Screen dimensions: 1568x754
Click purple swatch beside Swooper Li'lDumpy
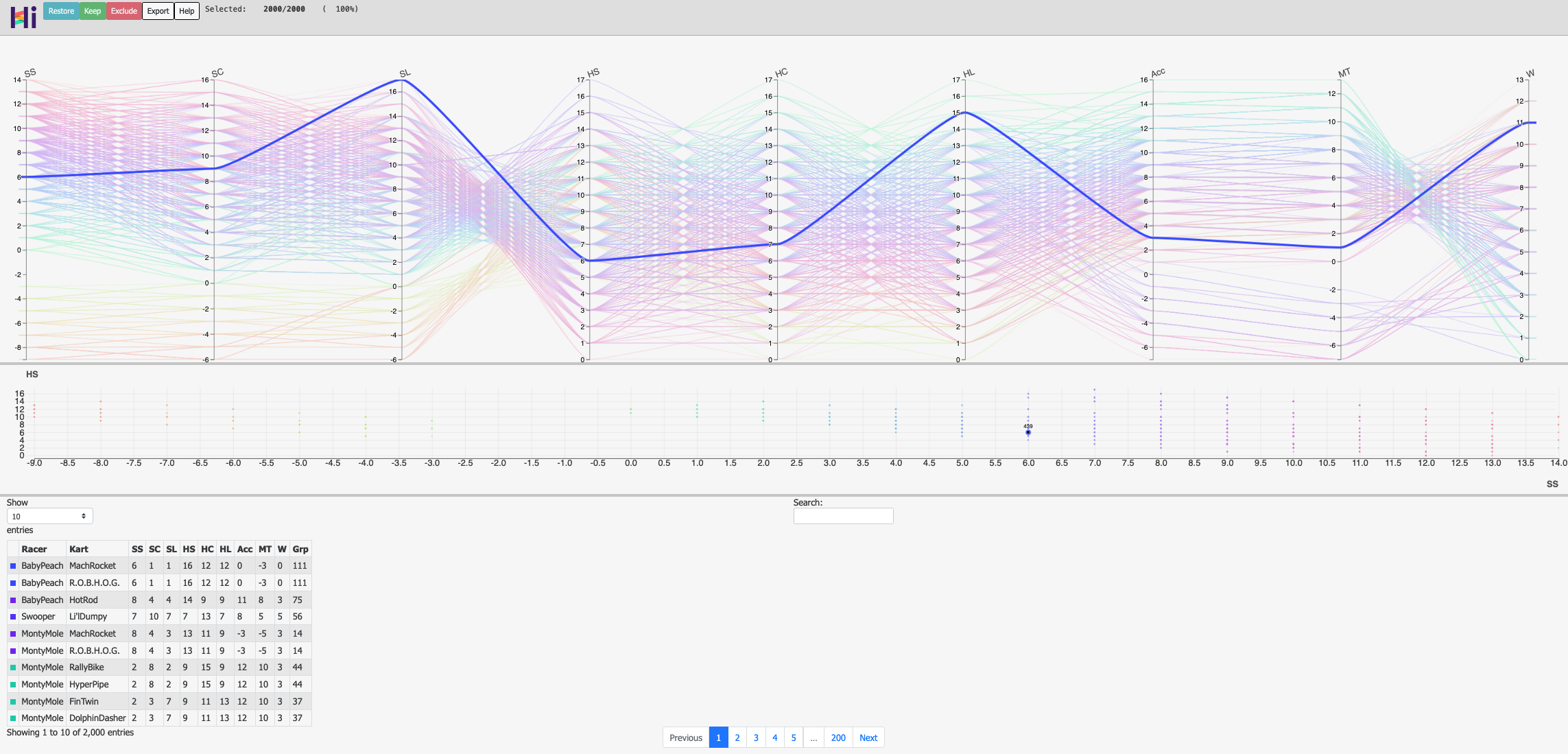(13, 617)
